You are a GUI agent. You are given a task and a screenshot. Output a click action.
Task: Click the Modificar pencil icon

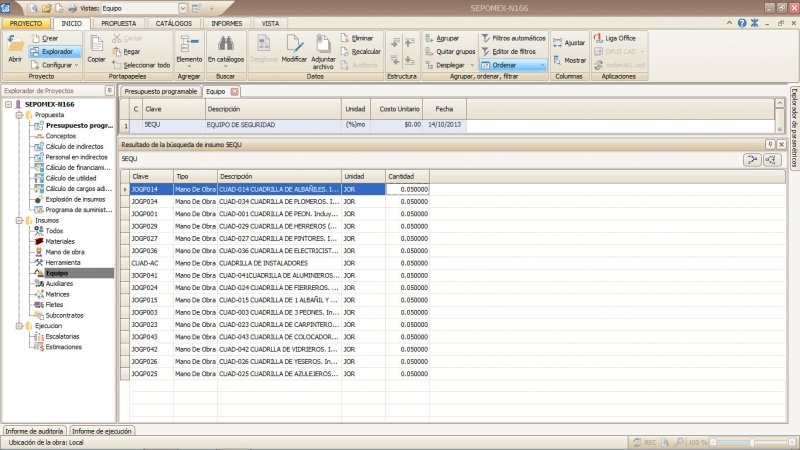point(294,46)
